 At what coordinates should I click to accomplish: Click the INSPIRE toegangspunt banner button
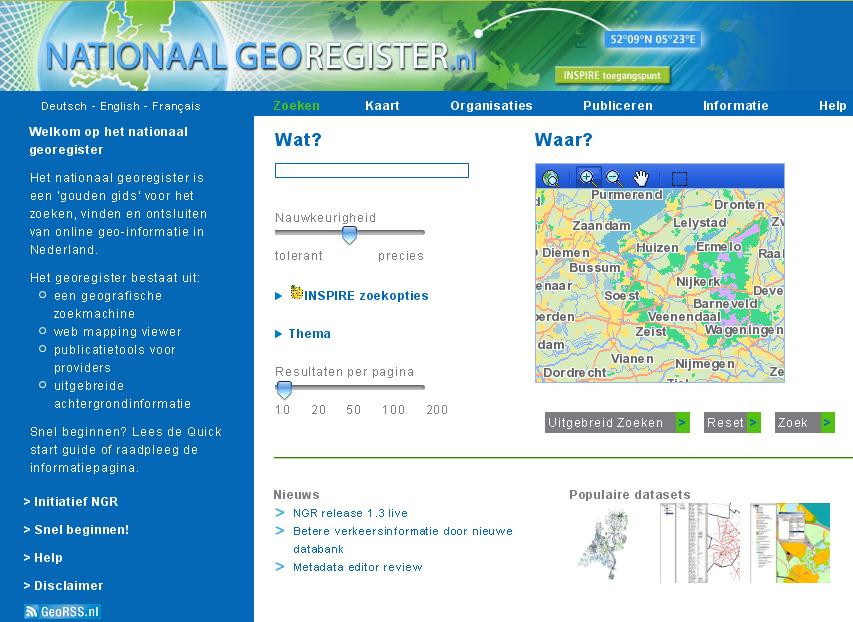(x=612, y=76)
